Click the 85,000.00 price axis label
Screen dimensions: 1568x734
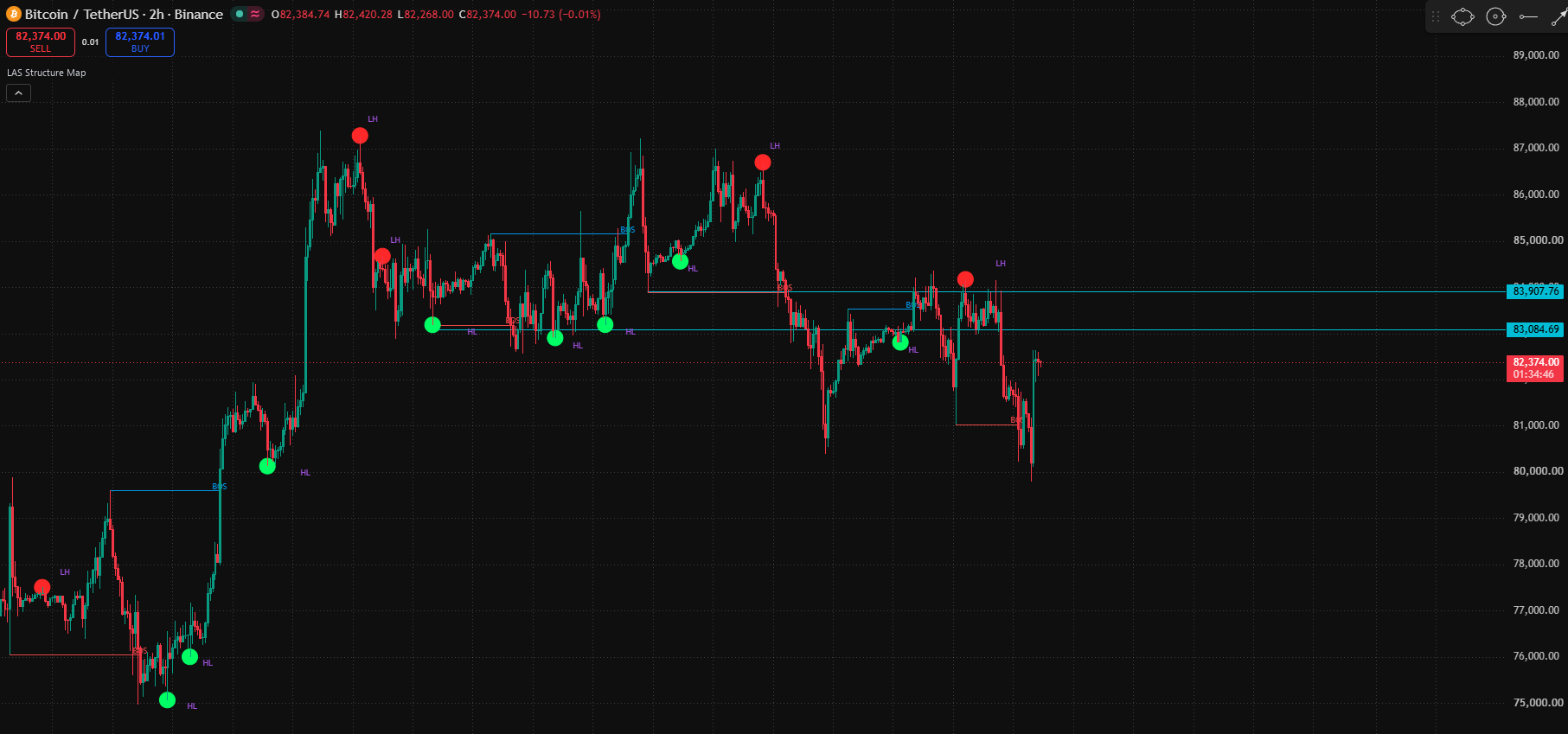1538,240
